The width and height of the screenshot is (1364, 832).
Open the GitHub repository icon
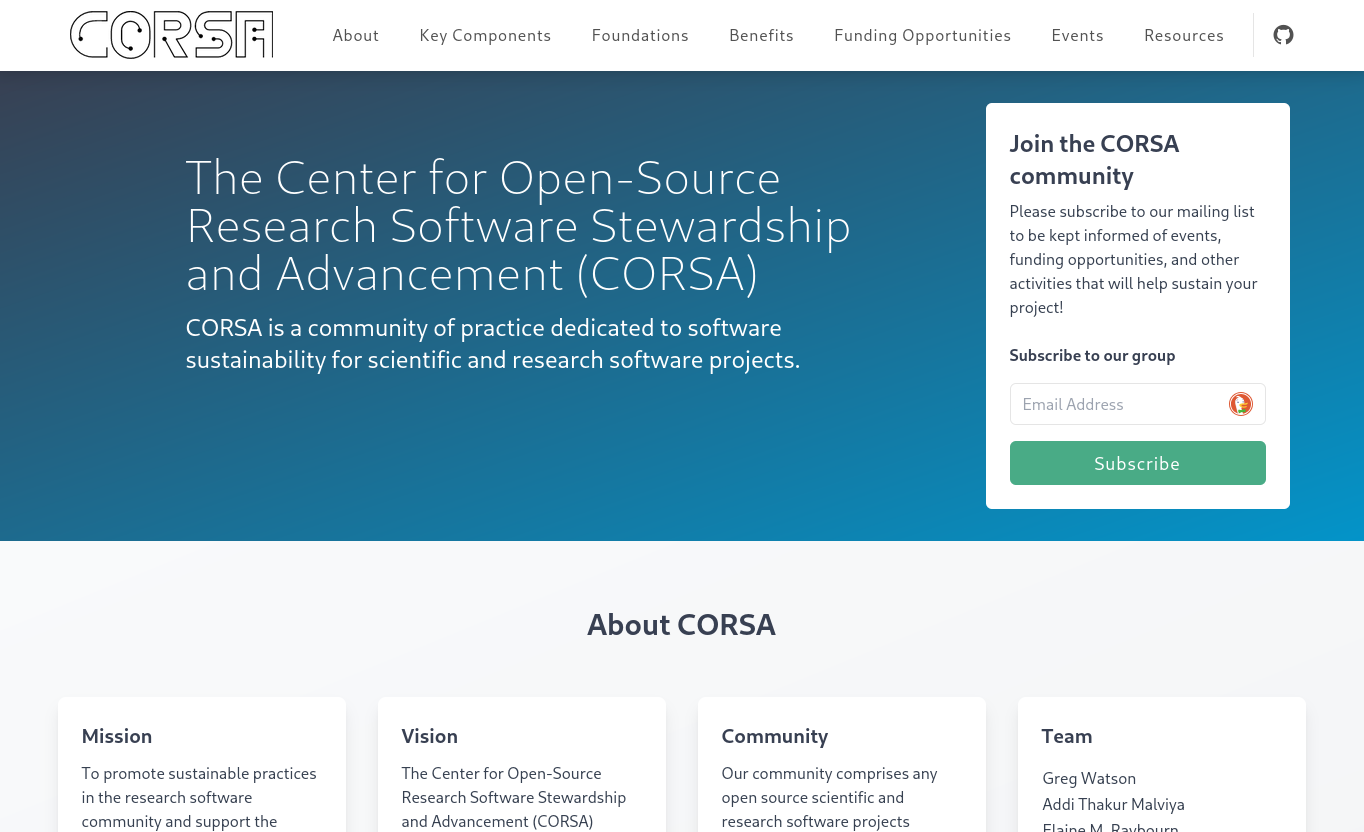1283,35
